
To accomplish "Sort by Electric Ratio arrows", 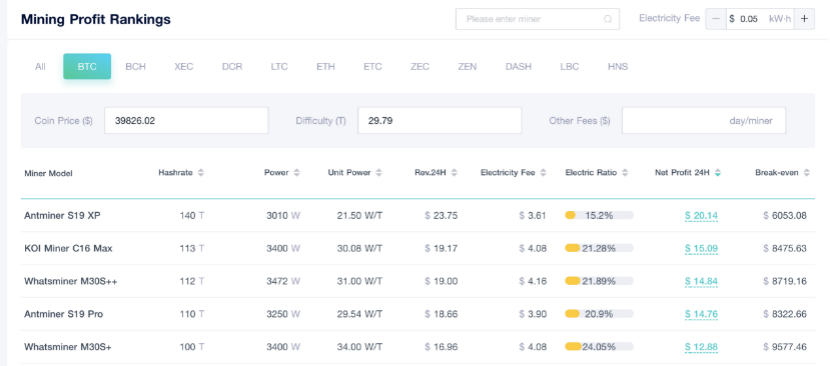I will [625, 173].
